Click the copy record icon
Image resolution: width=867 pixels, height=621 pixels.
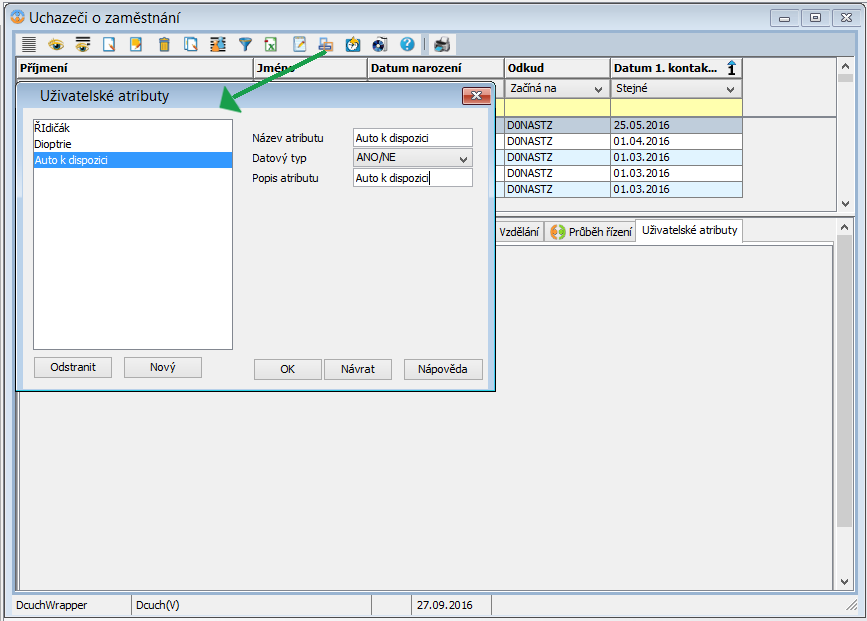[x=191, y=45]
